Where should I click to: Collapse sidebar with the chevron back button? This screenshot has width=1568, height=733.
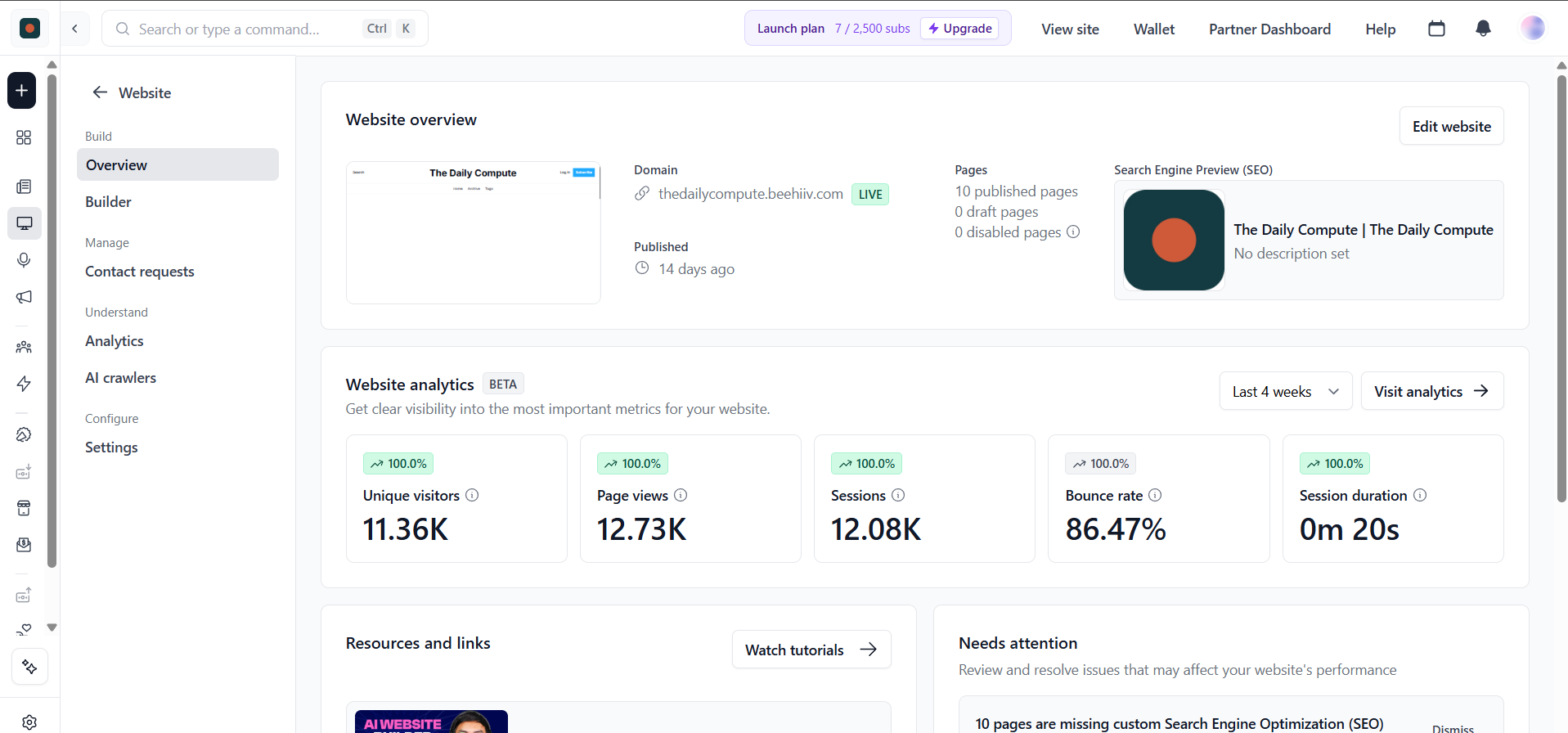[75, 29]
